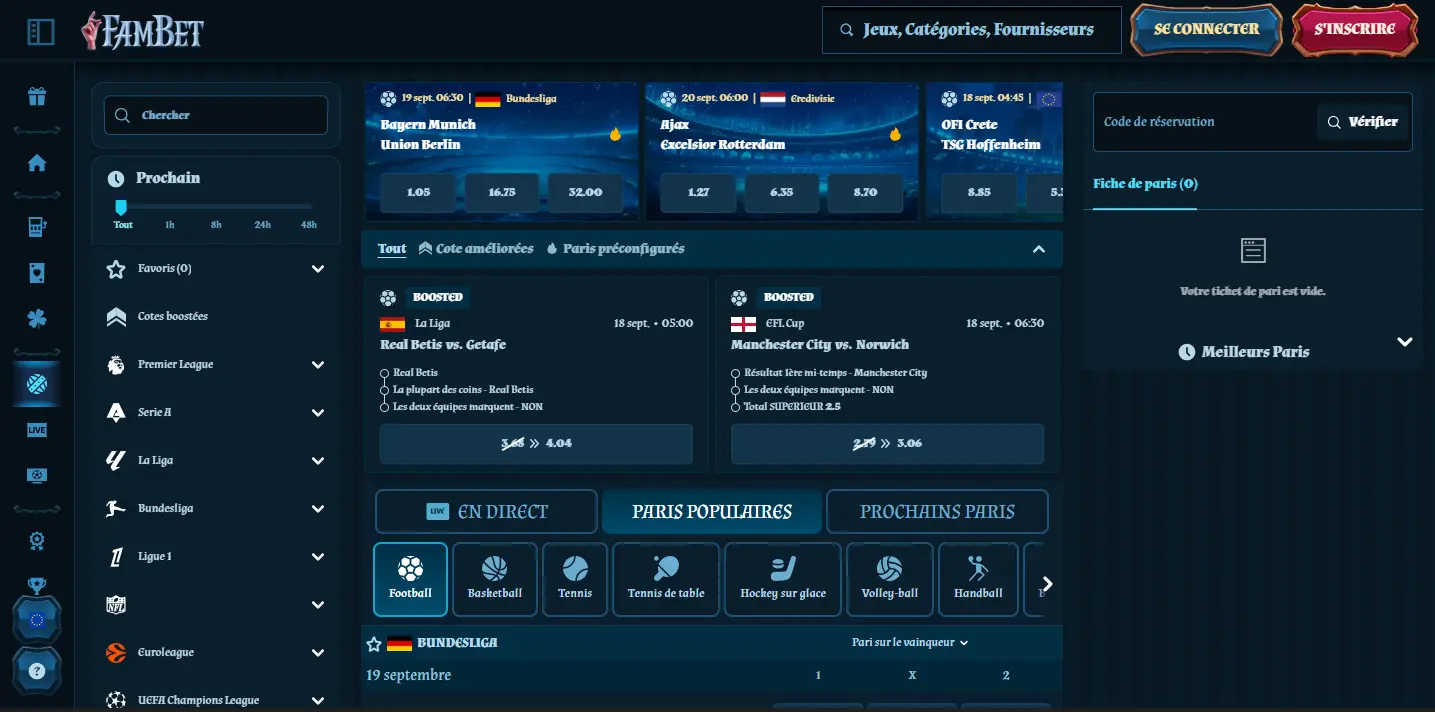Open the EU flag language selector
The image size is (1435, 712).
(x=37, y=620)
